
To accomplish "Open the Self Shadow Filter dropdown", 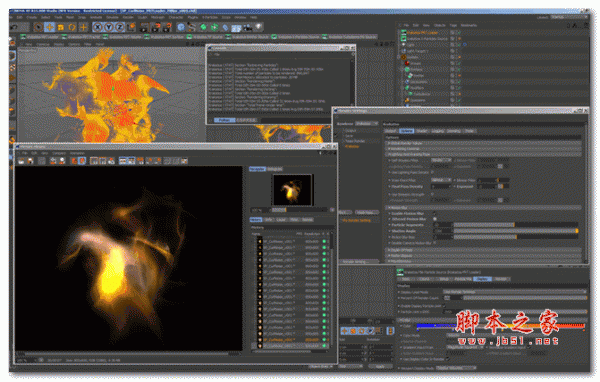I will (x=441, y=160).
